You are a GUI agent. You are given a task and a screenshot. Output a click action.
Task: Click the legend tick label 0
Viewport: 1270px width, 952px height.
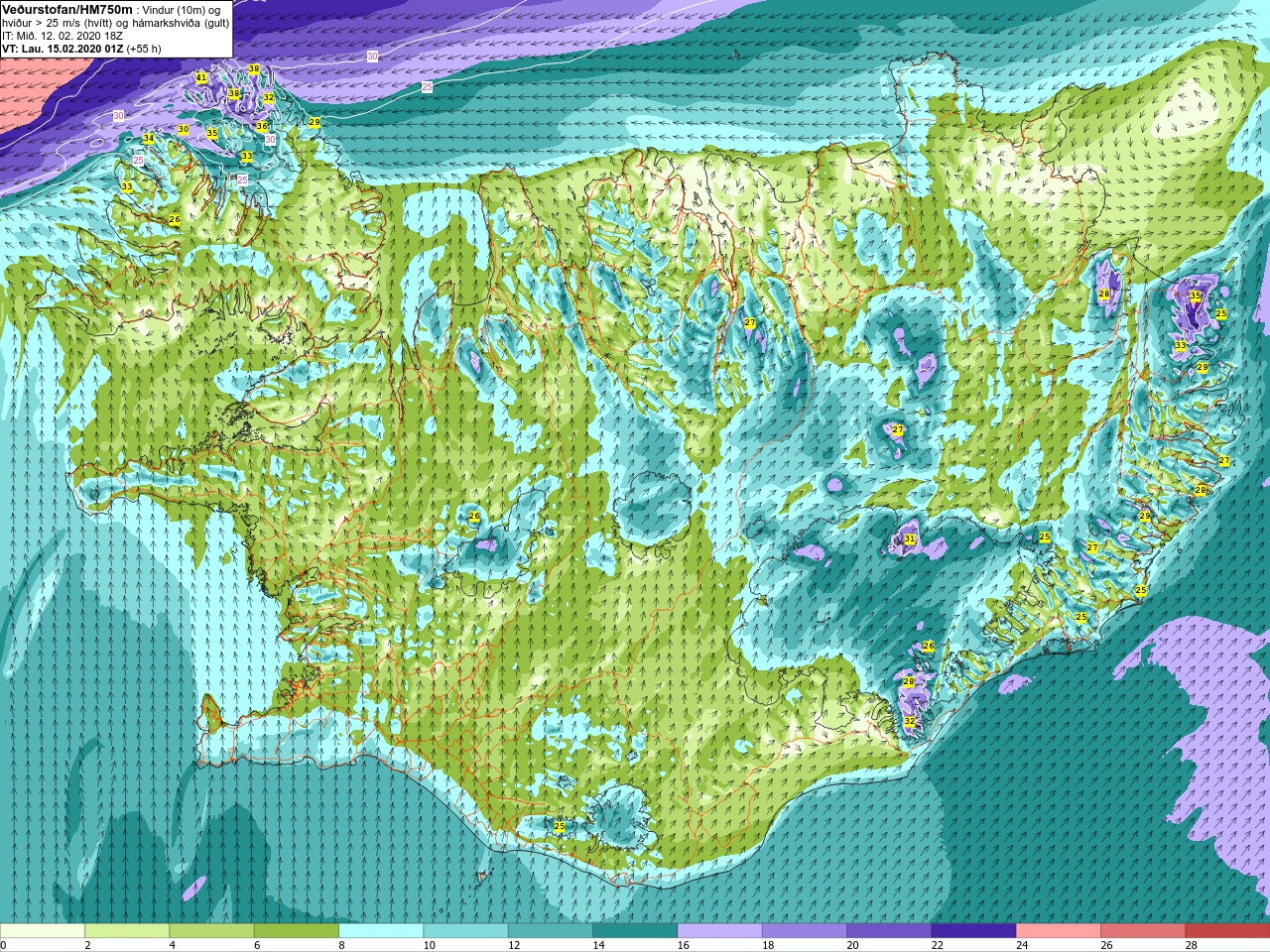click(x=4, y=945)
